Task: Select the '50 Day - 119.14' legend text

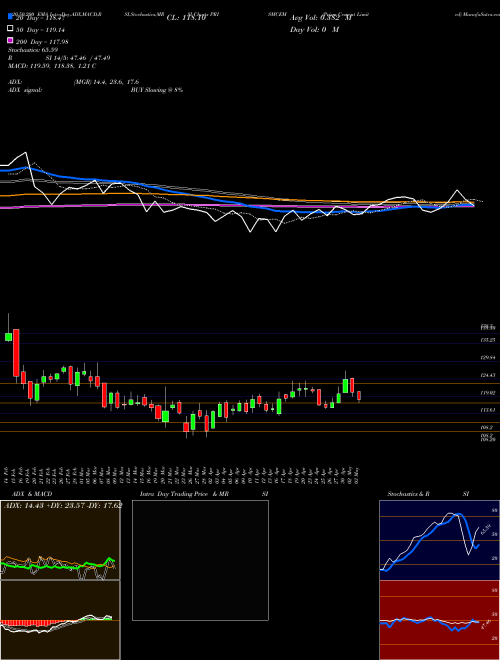Action: (x=42, y=30)
